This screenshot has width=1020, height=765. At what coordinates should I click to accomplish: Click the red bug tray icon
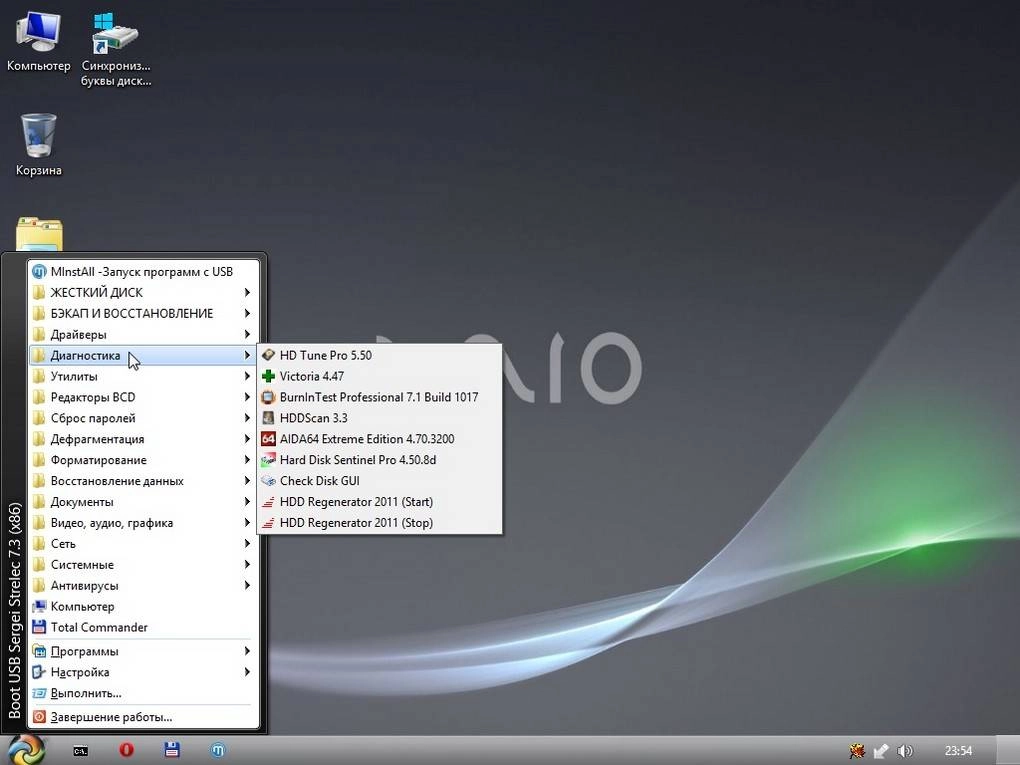point(857,751)
